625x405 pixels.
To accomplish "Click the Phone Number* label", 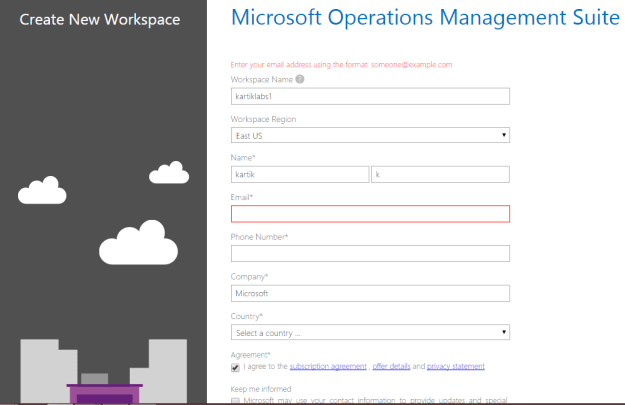I will coord(259,237).
